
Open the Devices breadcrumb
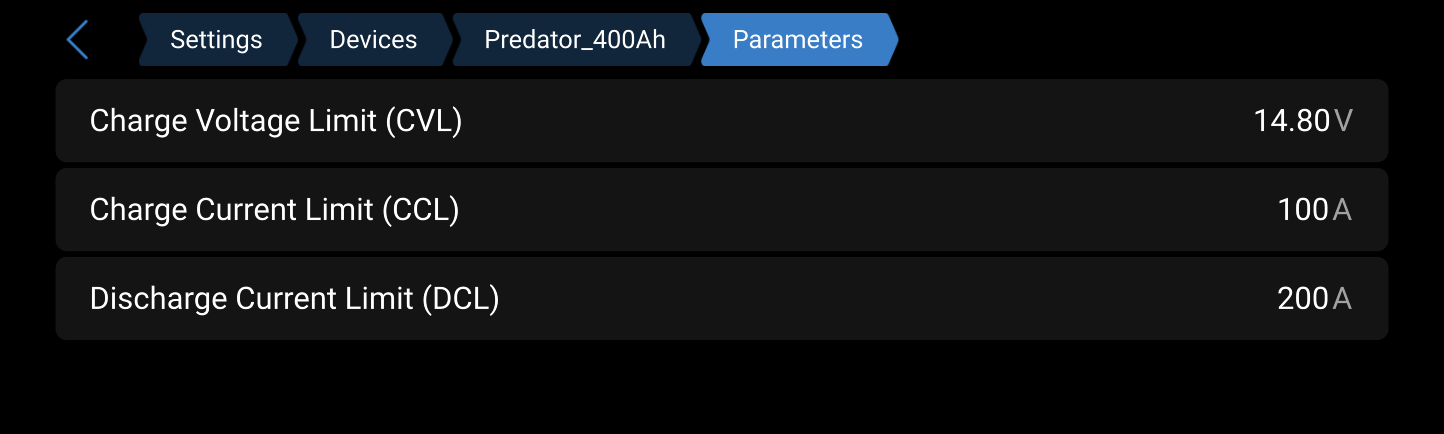click(373, 40)
